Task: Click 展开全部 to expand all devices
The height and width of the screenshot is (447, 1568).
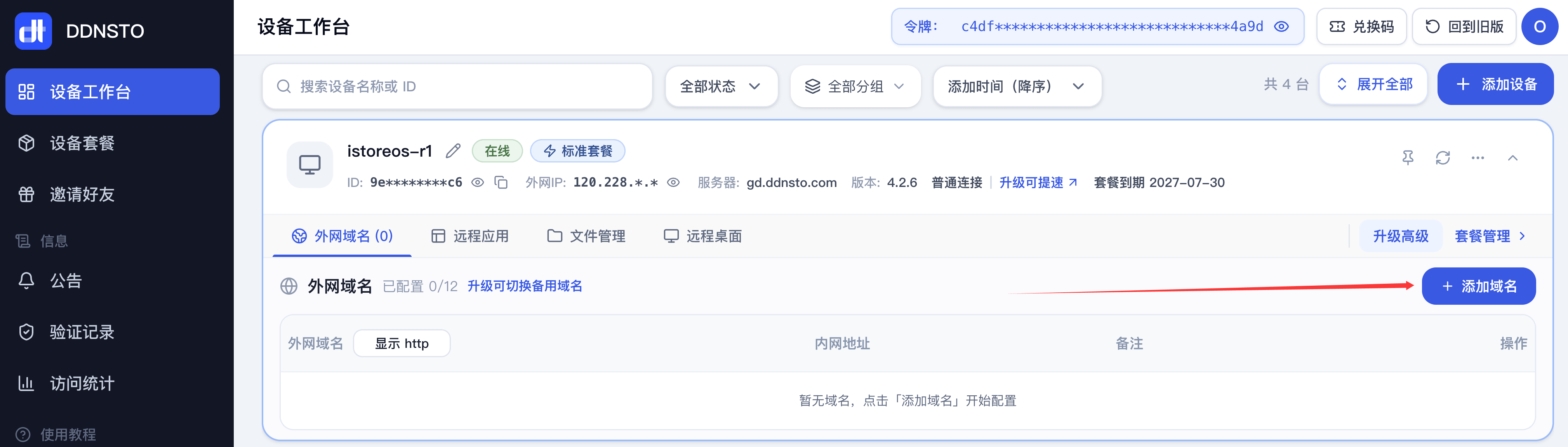Action: pyautogui.click(x=1373, y=84)
